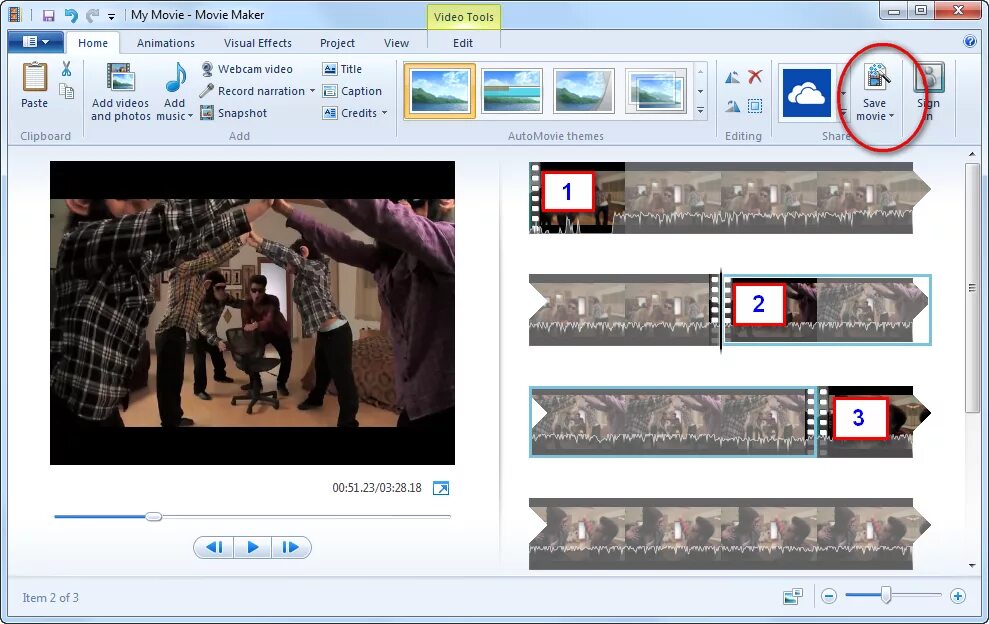
Task: Zoom in the time scale
Action: click(x=957, y=596)
